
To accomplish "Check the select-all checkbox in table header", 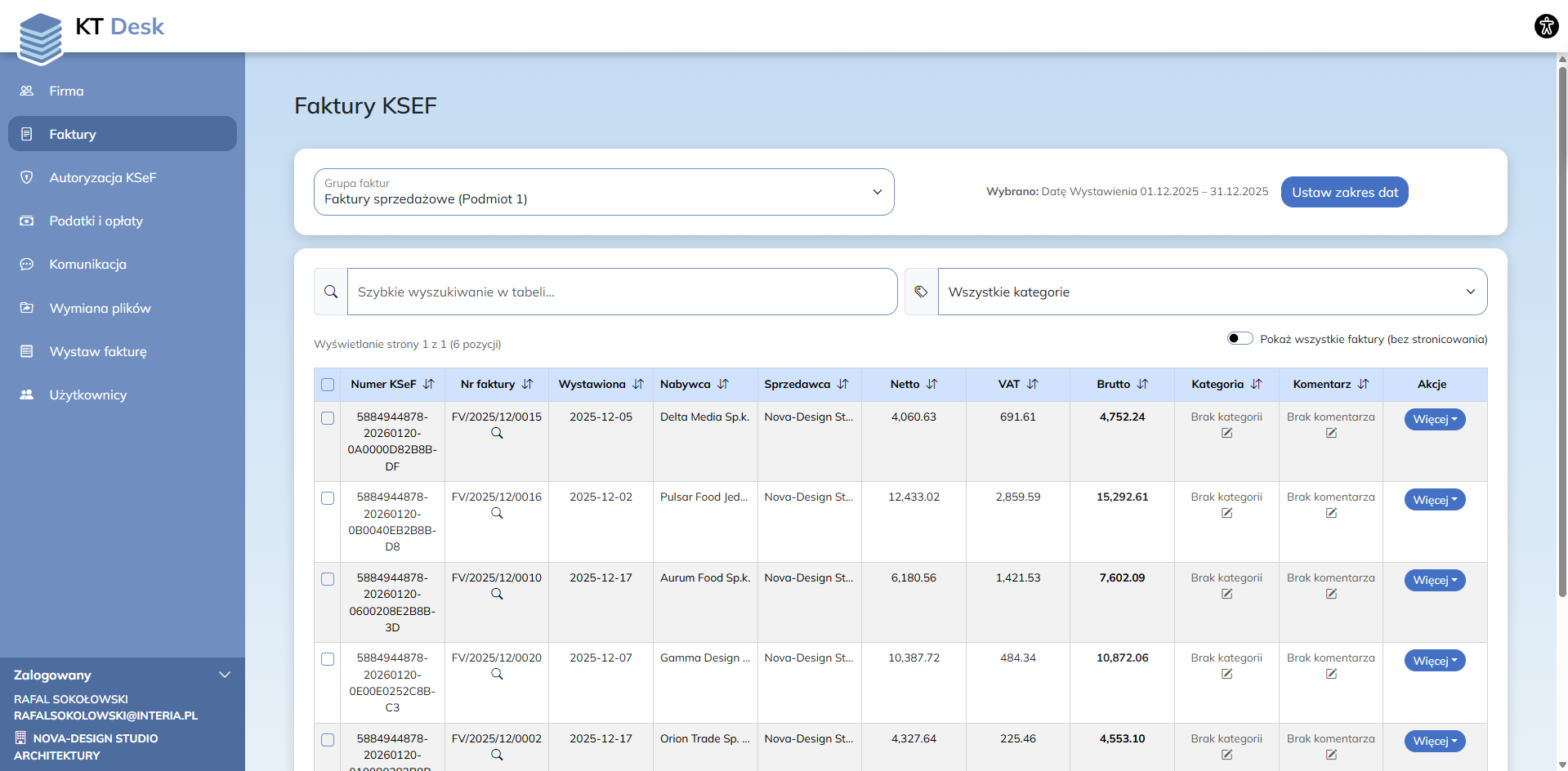I will tap(328, 385).
